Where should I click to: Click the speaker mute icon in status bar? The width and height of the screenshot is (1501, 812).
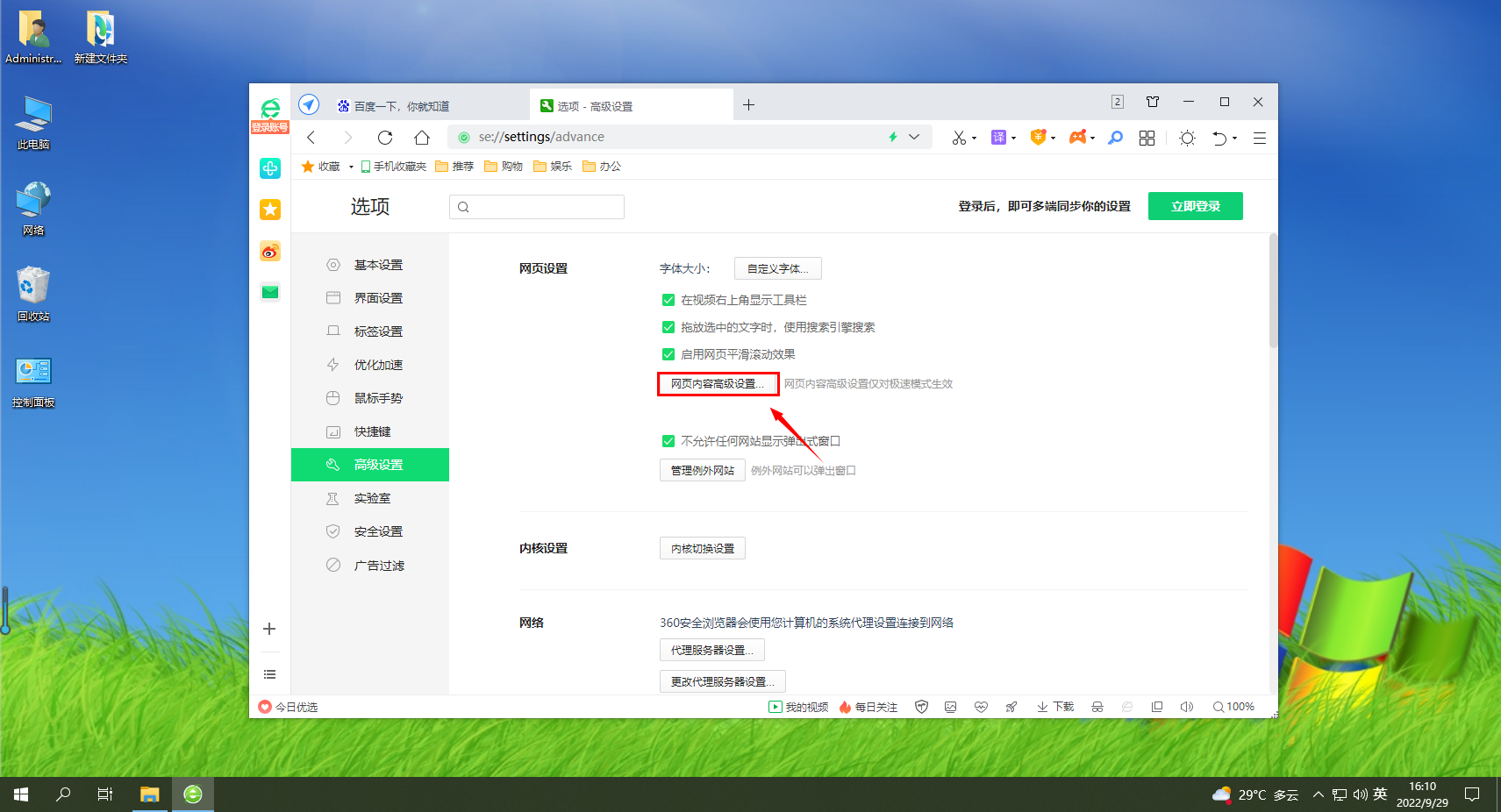coord(1187,707)
